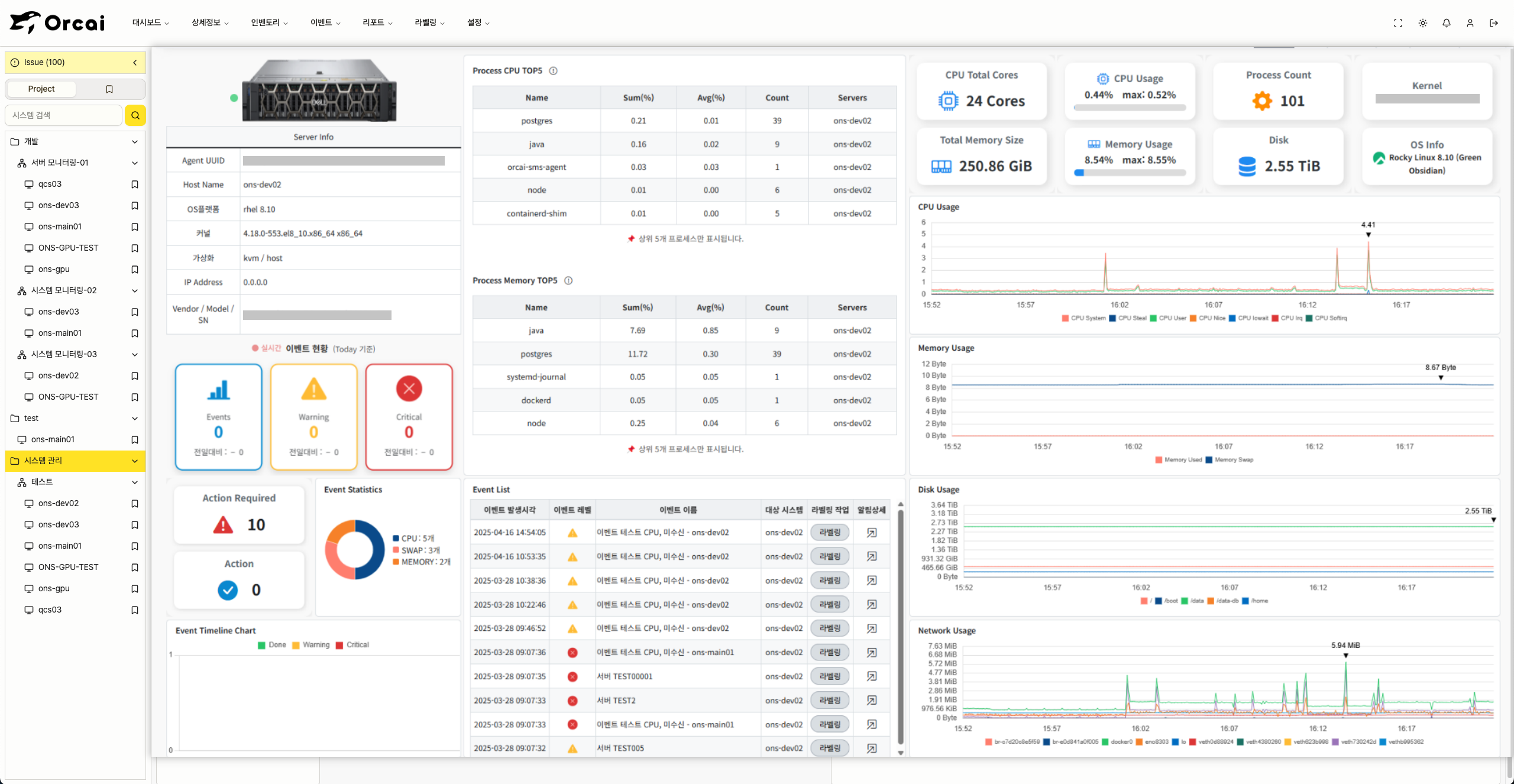This screenshot has height=784, width=1514.
Task: Toggle bookmark for ons-gpu under 서버 모니터링-01
Action: tap(134, 270)
